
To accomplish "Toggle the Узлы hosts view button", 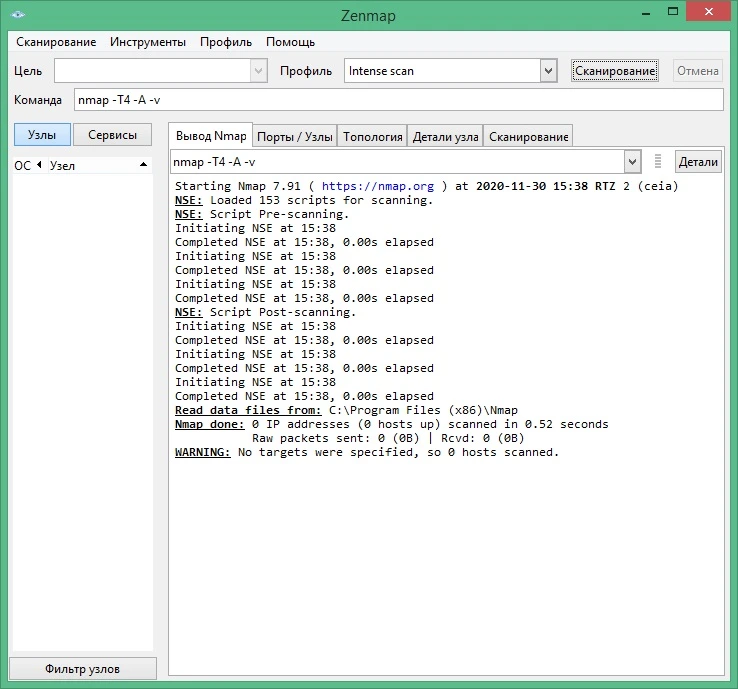I will click(x=42, y=135).
